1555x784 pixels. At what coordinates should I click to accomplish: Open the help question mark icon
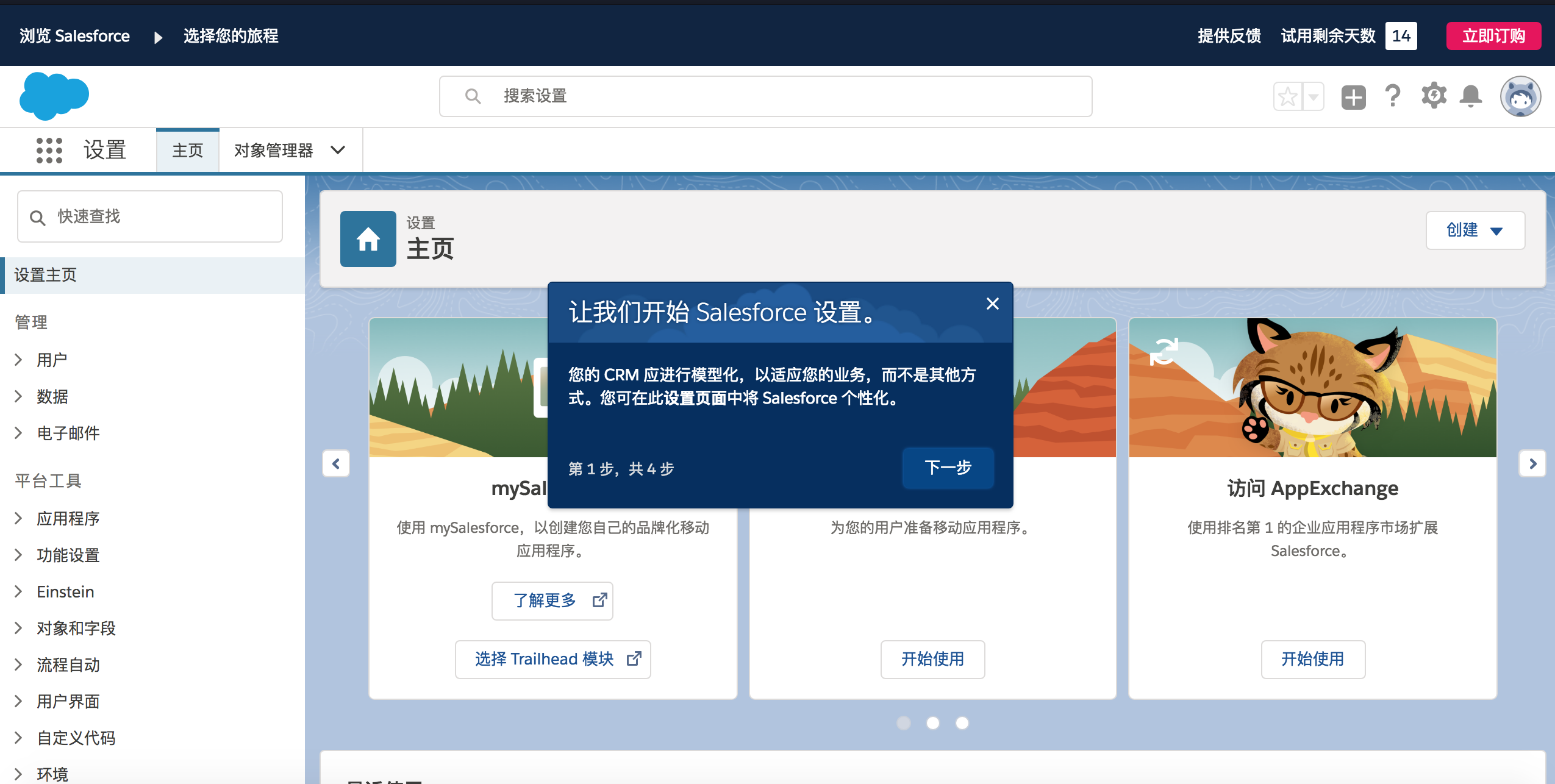click(1392, 96)
